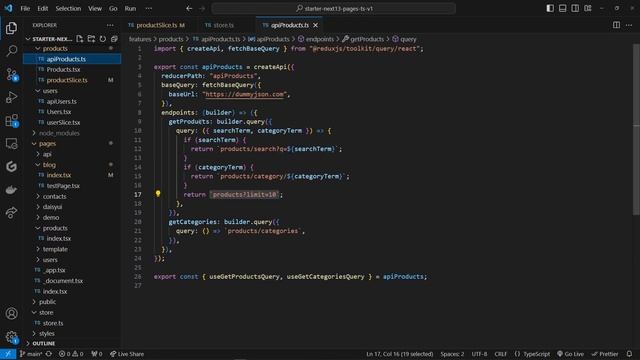Switch to productSlice.ts tab
Image resolution: width=640 pixels, height=360 pixels.
point(156,25)
